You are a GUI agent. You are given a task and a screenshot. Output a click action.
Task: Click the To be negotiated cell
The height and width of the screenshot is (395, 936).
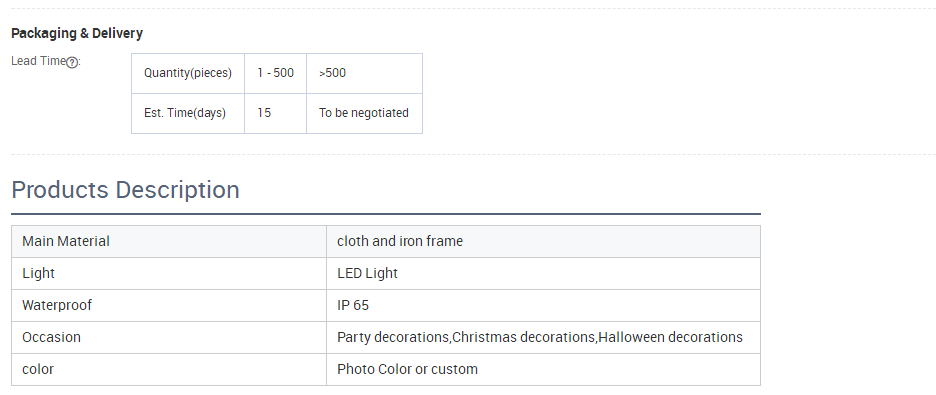pyautogui.click(x=365, y=113)
